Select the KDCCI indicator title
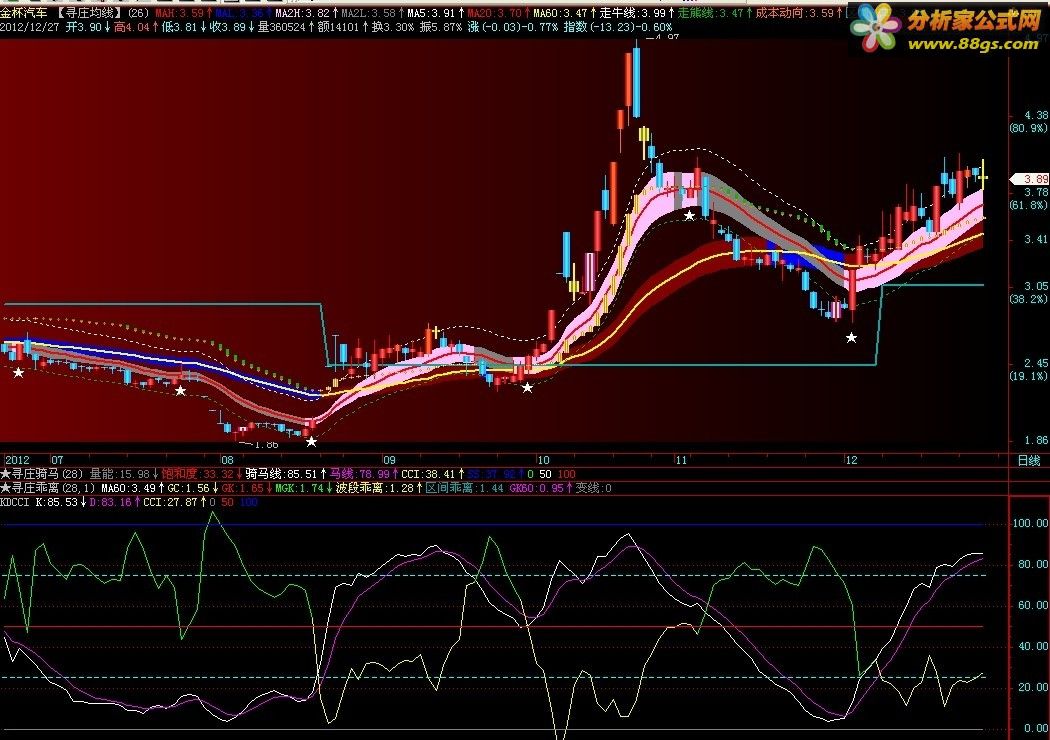This screenshot has width=1050, height=740. (x=15, y=502)
